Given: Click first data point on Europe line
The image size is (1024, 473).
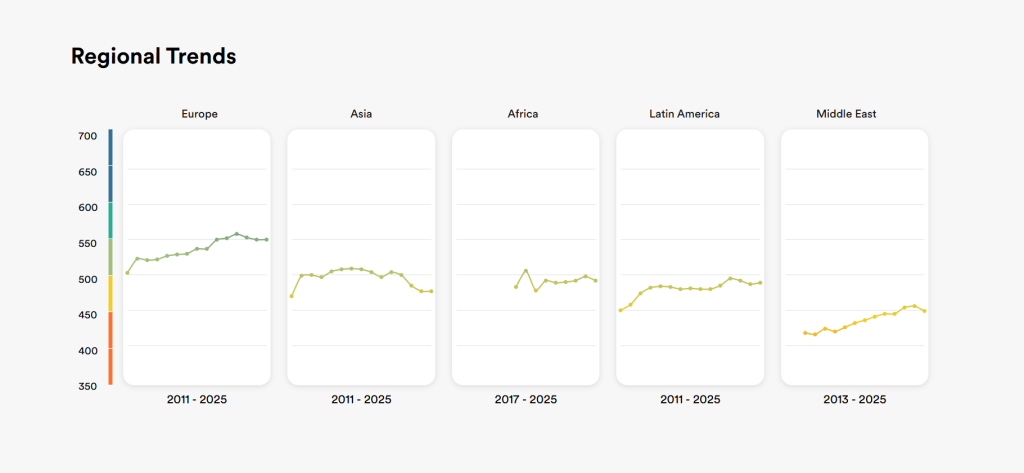Looking at the screenshot, I should click(x=127, y=273).
